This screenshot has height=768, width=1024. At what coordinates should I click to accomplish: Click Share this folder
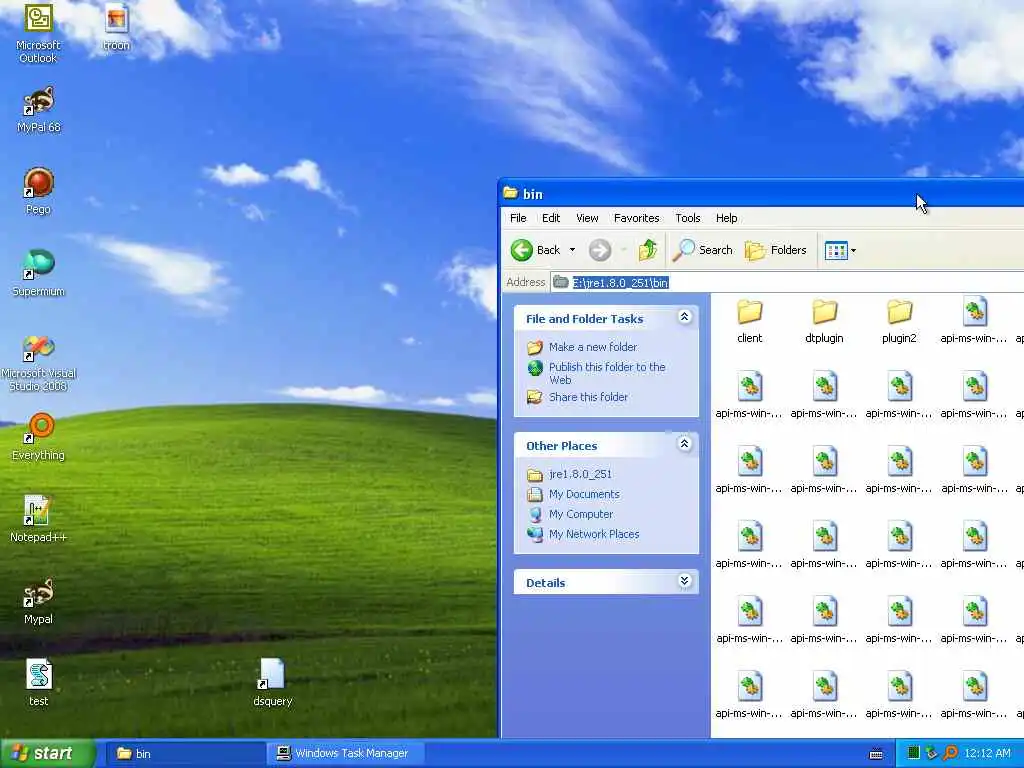pyautogui.click(x=588, y=397)
